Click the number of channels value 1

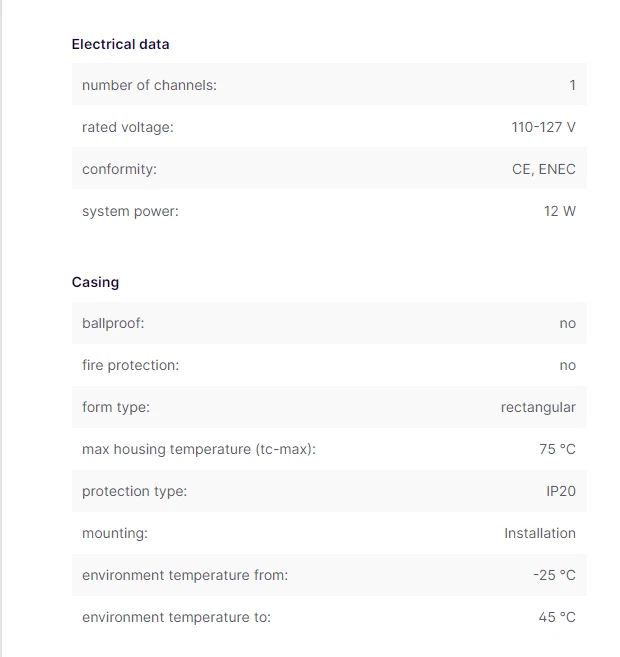(573, 85)
